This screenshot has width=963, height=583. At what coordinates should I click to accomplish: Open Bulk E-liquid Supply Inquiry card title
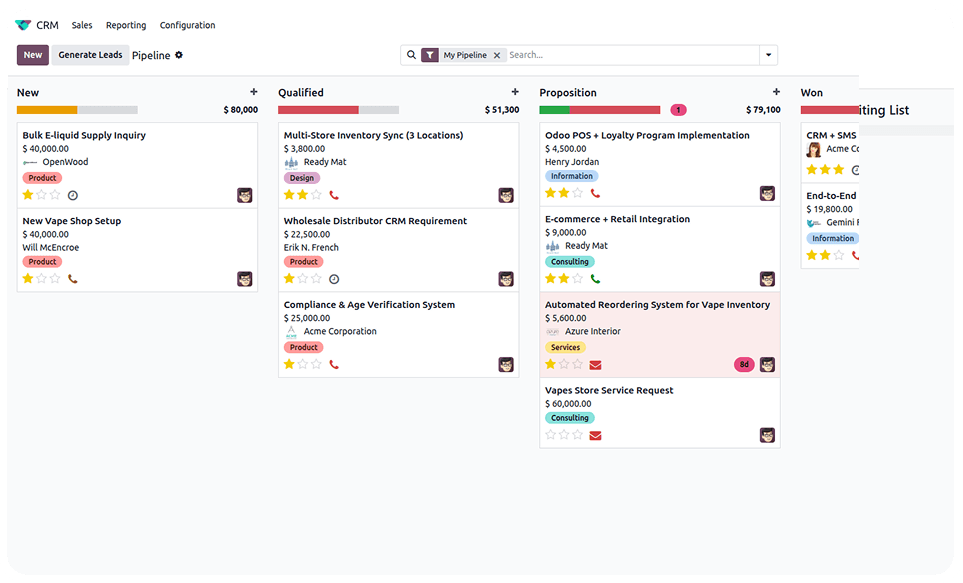[x=84, y=135]
